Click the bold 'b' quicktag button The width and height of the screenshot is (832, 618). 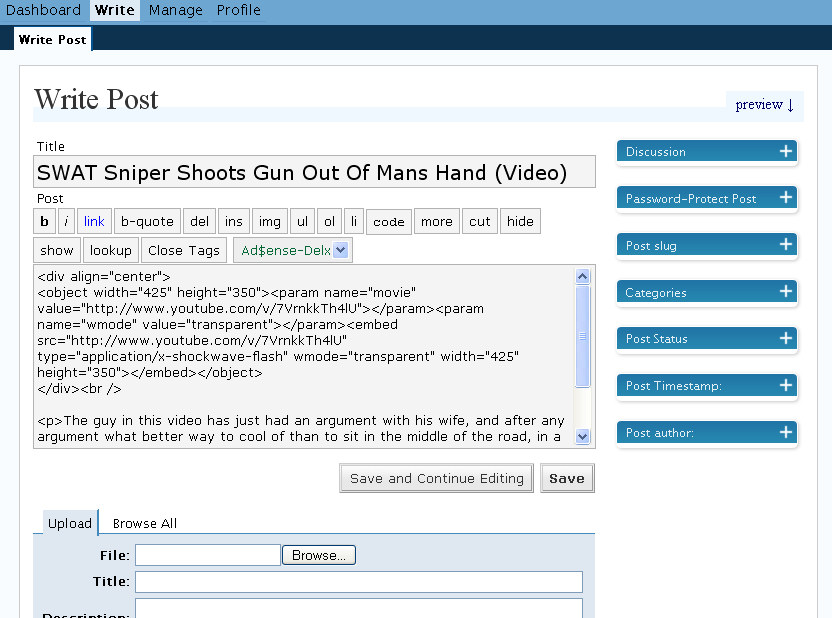(x=44, y=222)
